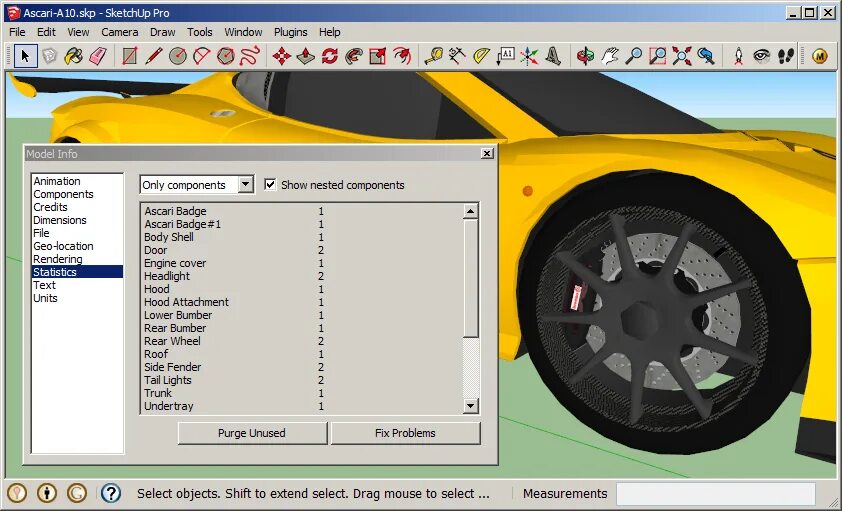Open the Plugins menu
This screenshot has width=842, height=511.
click(x=291, y=32)
